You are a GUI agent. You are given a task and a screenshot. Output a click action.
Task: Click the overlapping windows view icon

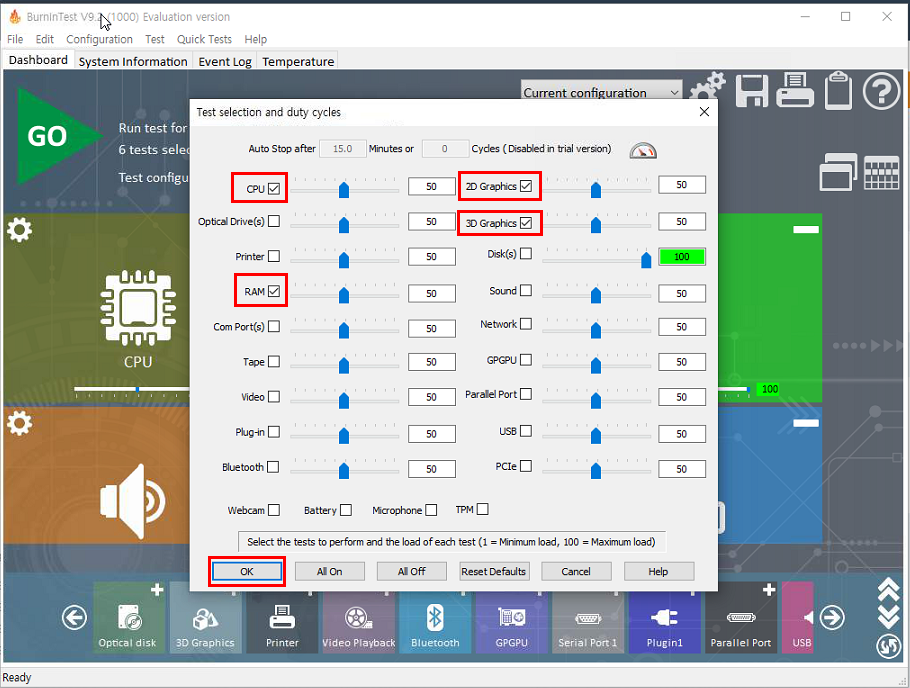[x=838, y=172]
